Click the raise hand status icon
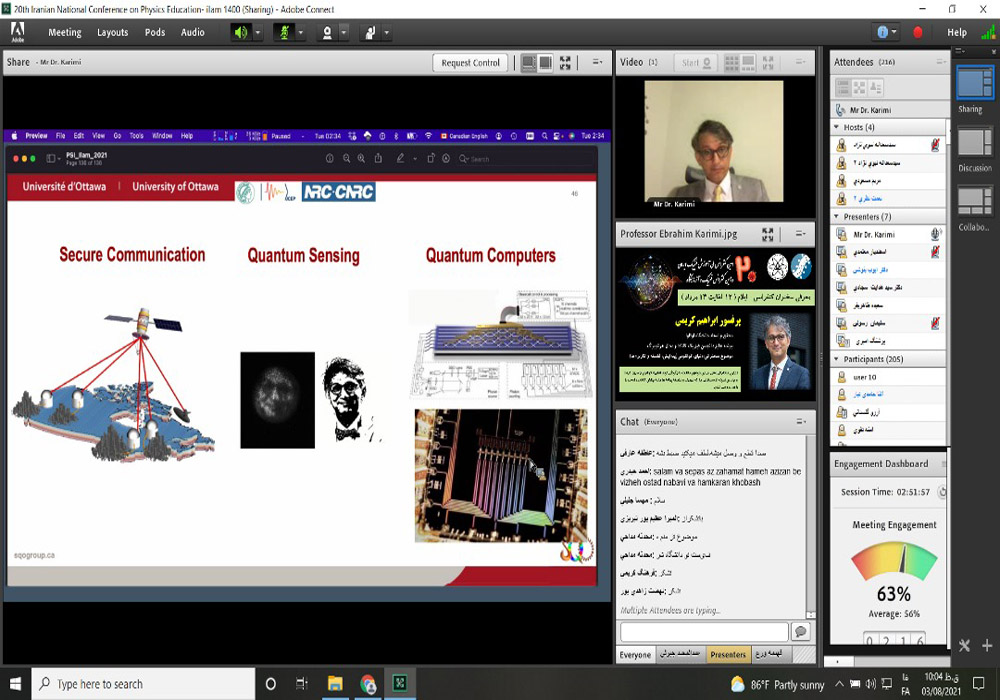Viewport: 1000px width, 700px height. coord(370,32)
